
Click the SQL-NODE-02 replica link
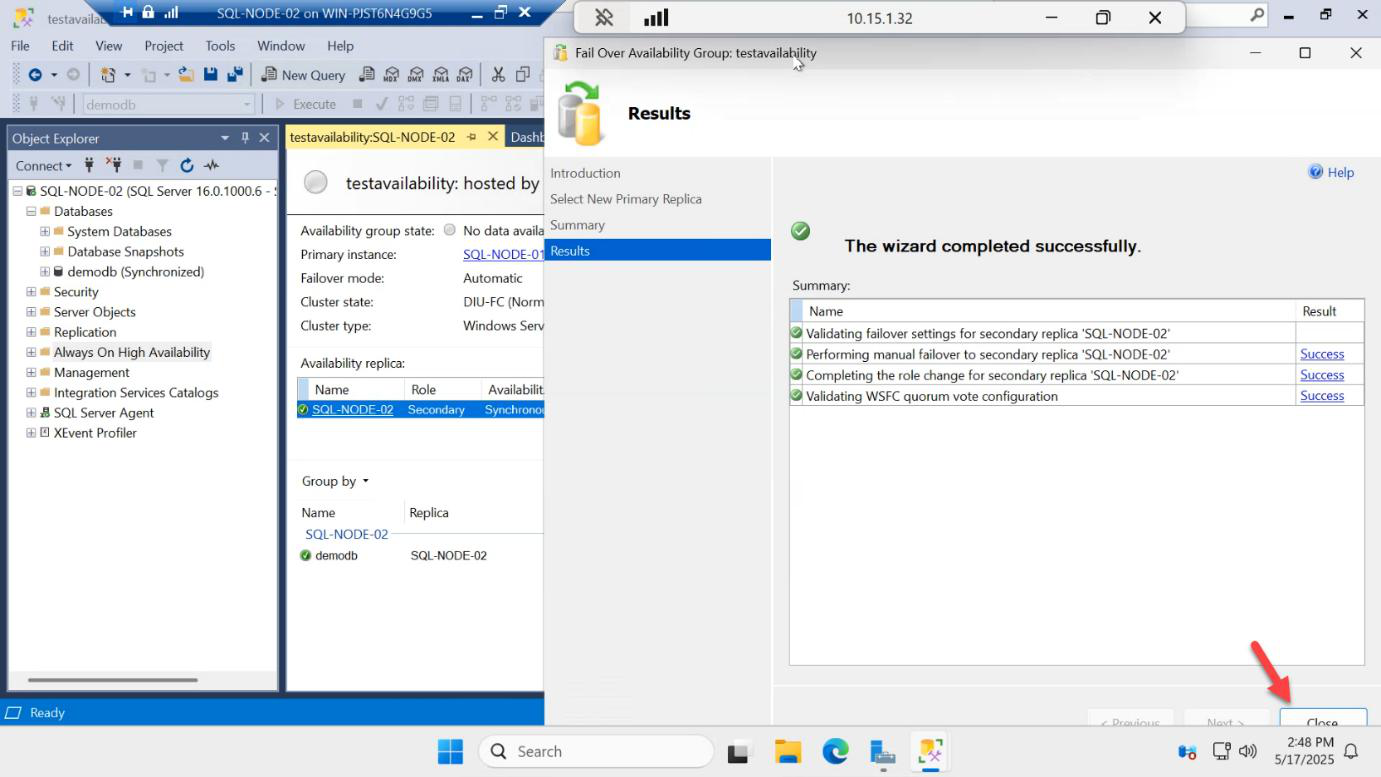tap(352, 410)
